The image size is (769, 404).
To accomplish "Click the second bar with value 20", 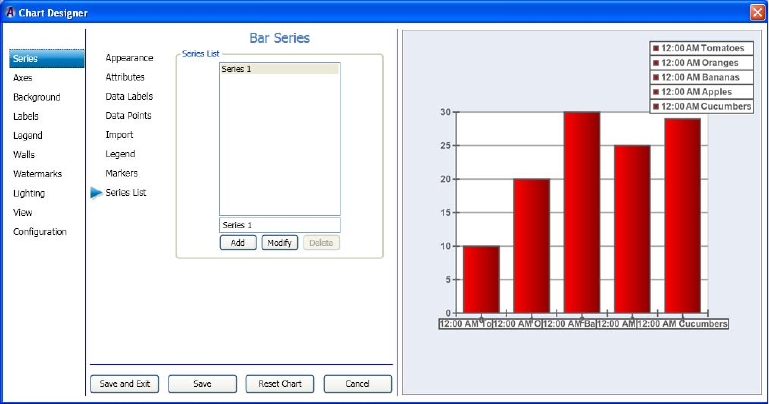I will pos(532,246).
